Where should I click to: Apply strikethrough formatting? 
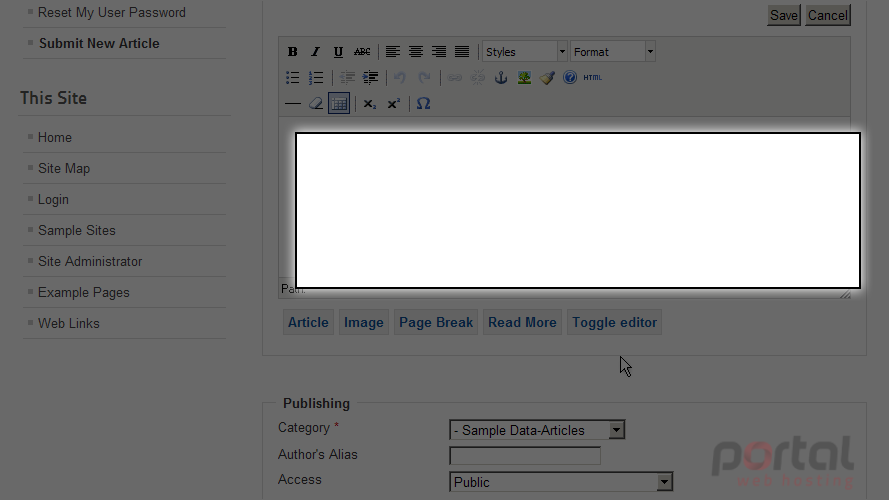[362, 52]
